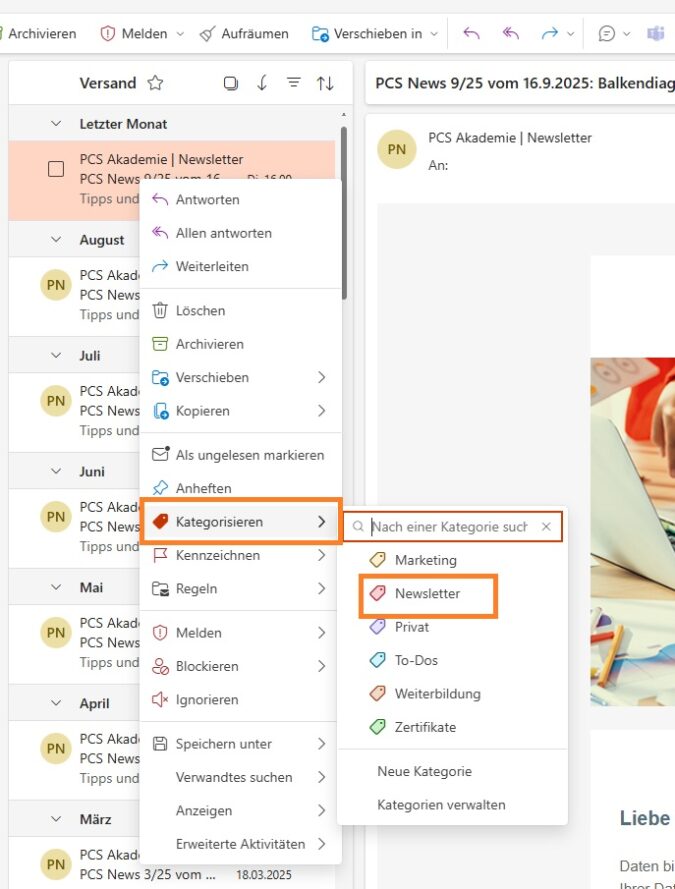Click the sort order arrows icon
675x889 pixels.
[x=325, y=83]
